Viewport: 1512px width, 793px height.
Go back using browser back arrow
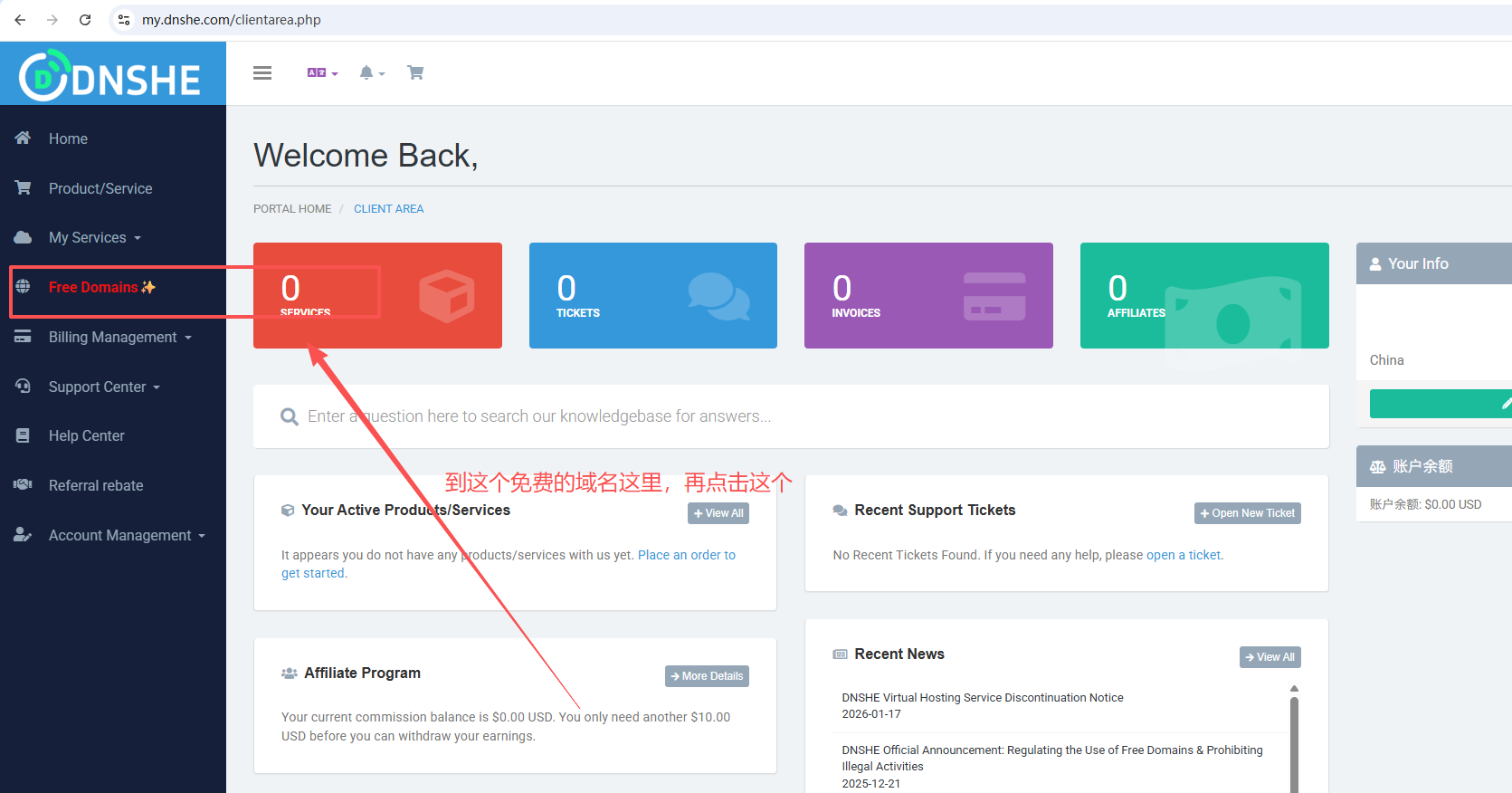(x=20, y=20)
